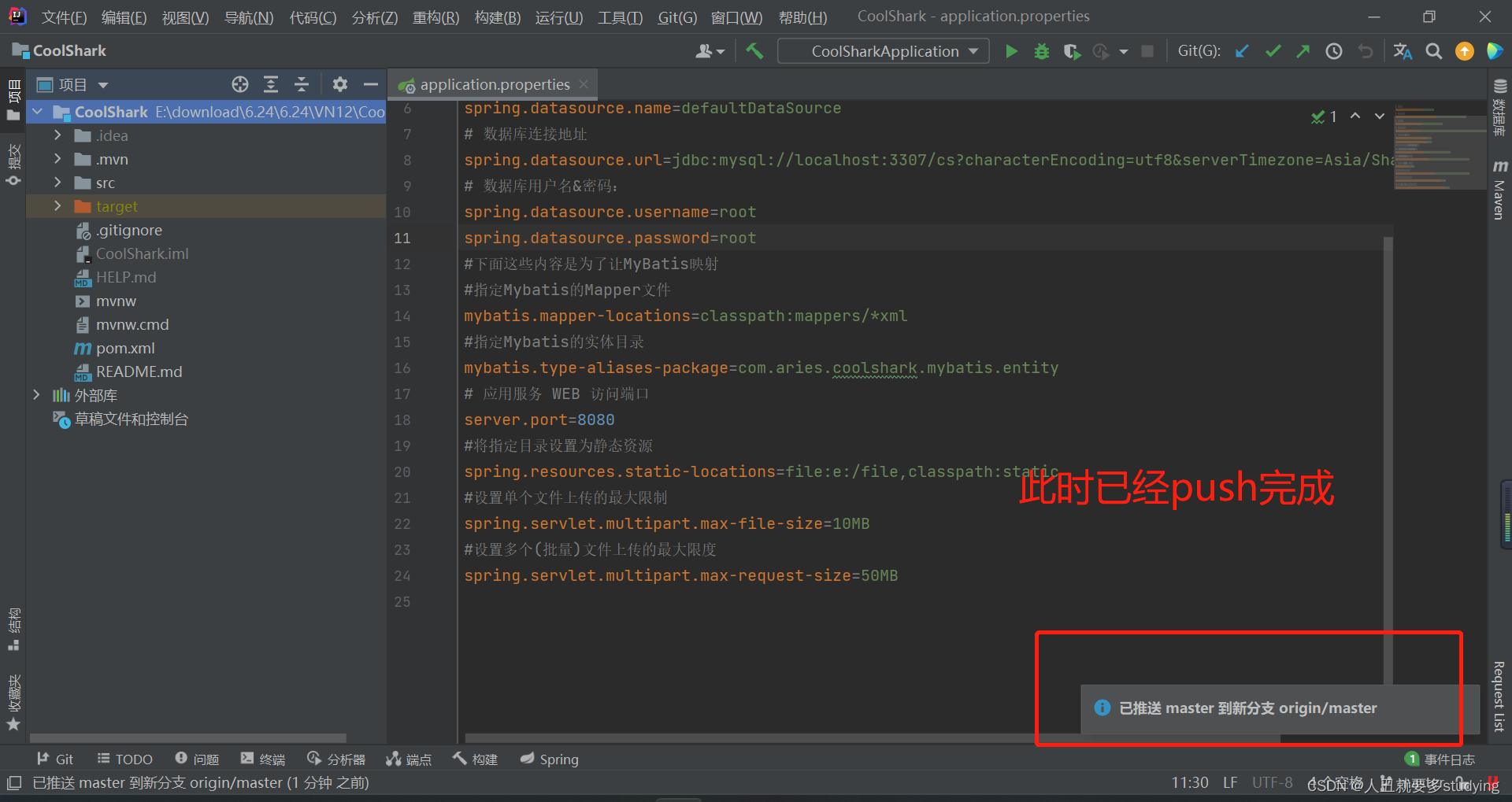
Task: Open the database tool window on the right sidebar
Action: tap(1499, 107)
